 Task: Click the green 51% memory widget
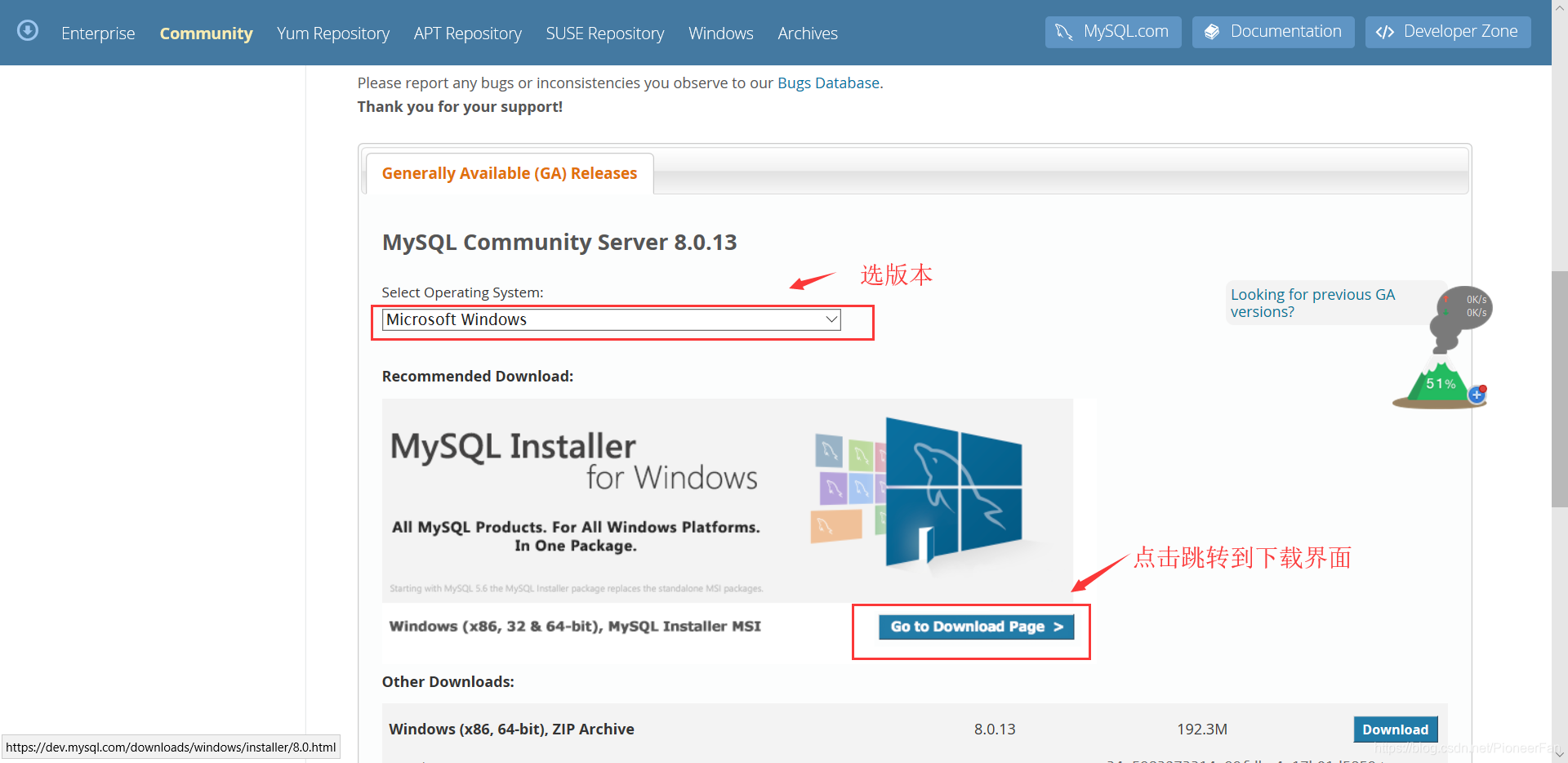pos(1439,383)
